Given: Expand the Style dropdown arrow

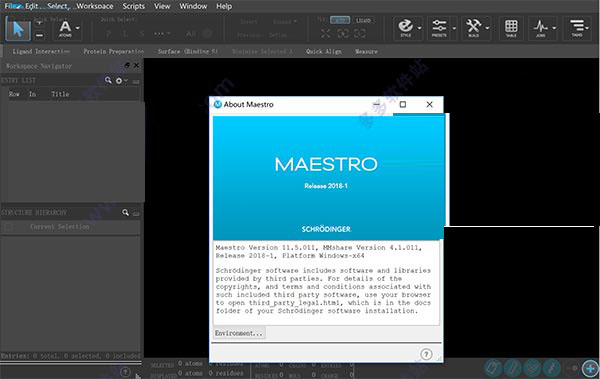Looking at the screenshot, I should 419,28.
